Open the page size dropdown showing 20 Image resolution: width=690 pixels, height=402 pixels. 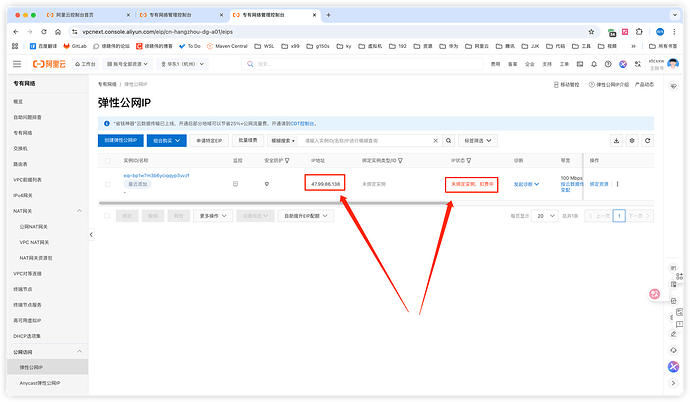pos(545,215)
